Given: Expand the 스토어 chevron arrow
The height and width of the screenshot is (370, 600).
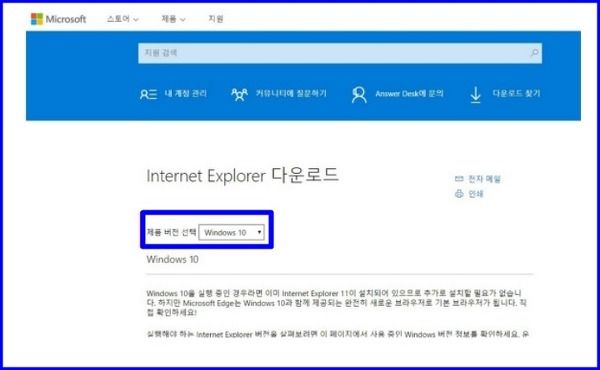Looking at the screenshot, I should click(x=135, y=20).
